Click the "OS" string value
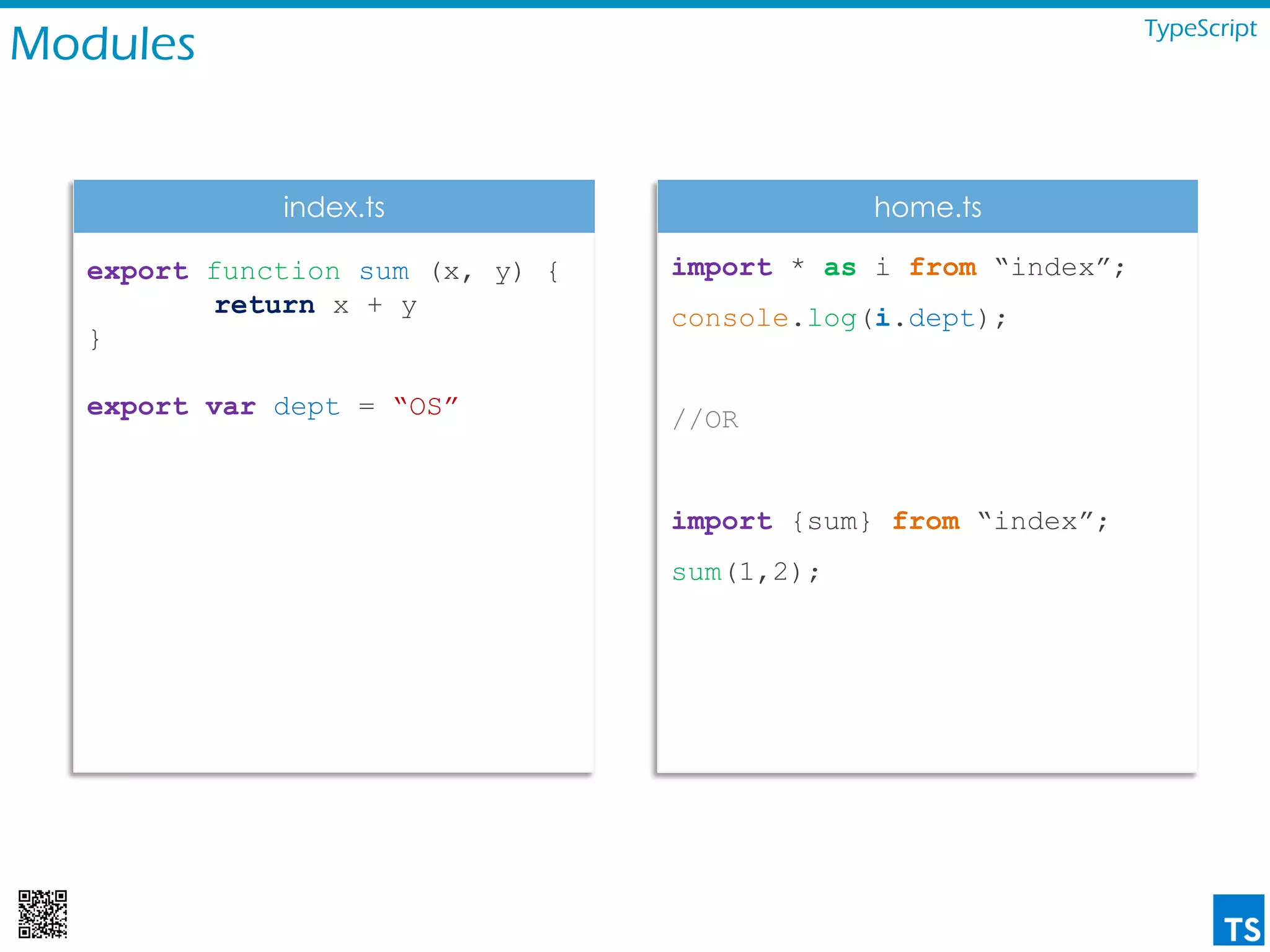The image size is (1270, 952). click(x=426, y=407)
